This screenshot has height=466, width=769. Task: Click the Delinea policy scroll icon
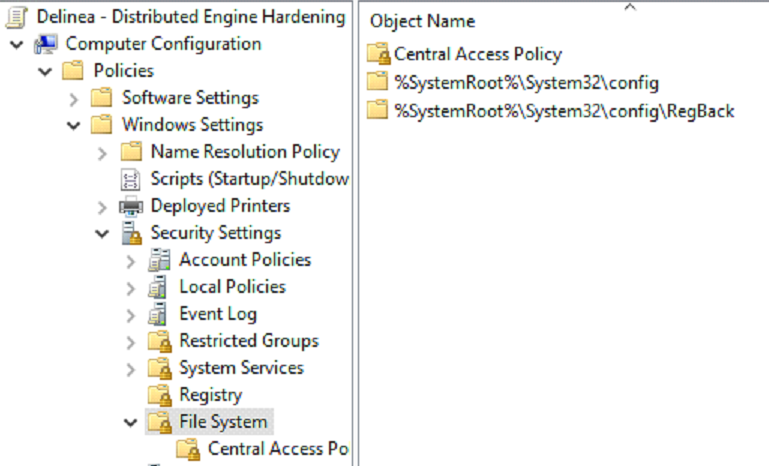point(15,17)
